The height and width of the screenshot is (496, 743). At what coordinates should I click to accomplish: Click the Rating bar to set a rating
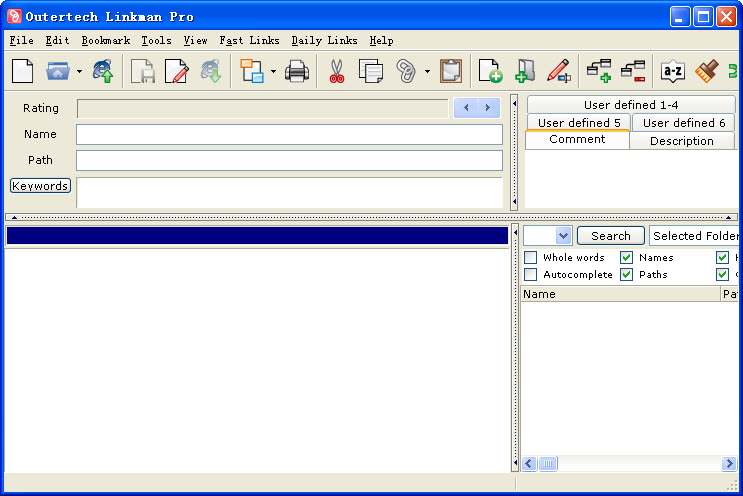pos(263,108)
